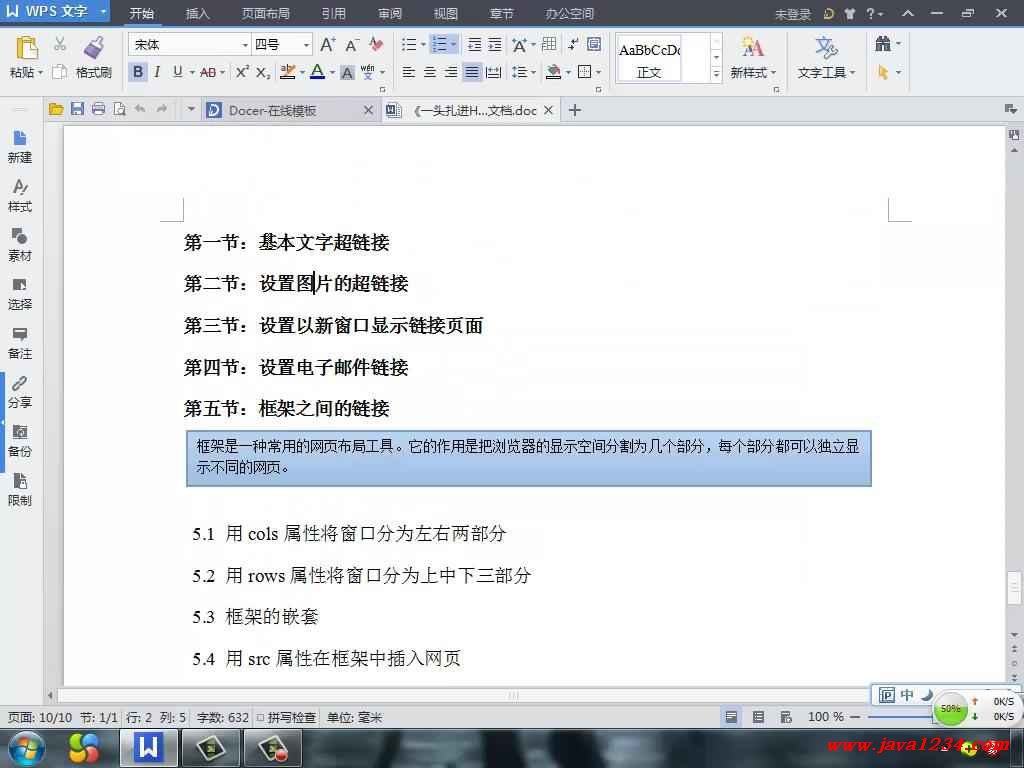Open the 开始 ribbon tab

pyautogui.click(x=142, y=14)
